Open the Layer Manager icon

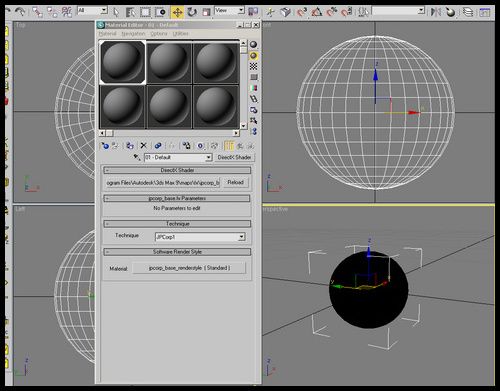(x=468, y=13)
